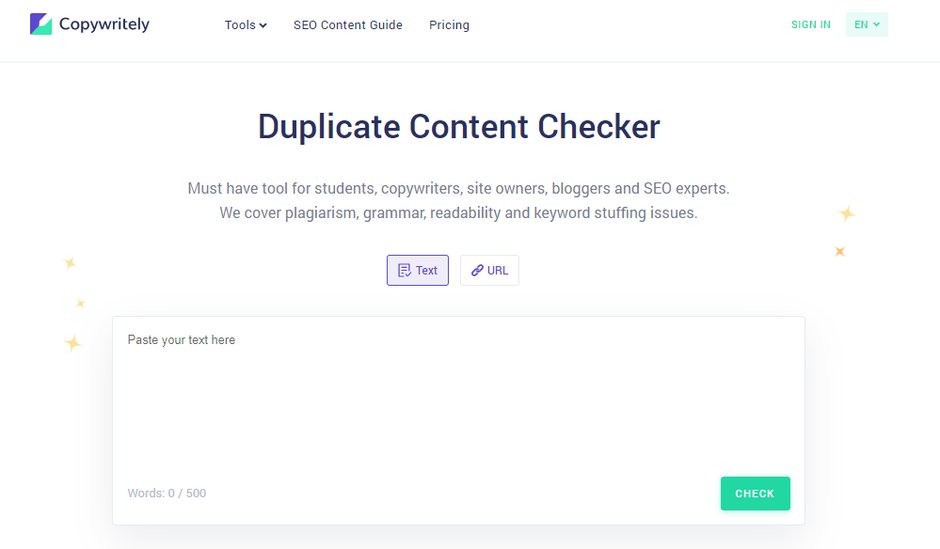Switch to the URL input mode
Image resolution: width=940 pixels, height=549 pixels.
point(489,270)
